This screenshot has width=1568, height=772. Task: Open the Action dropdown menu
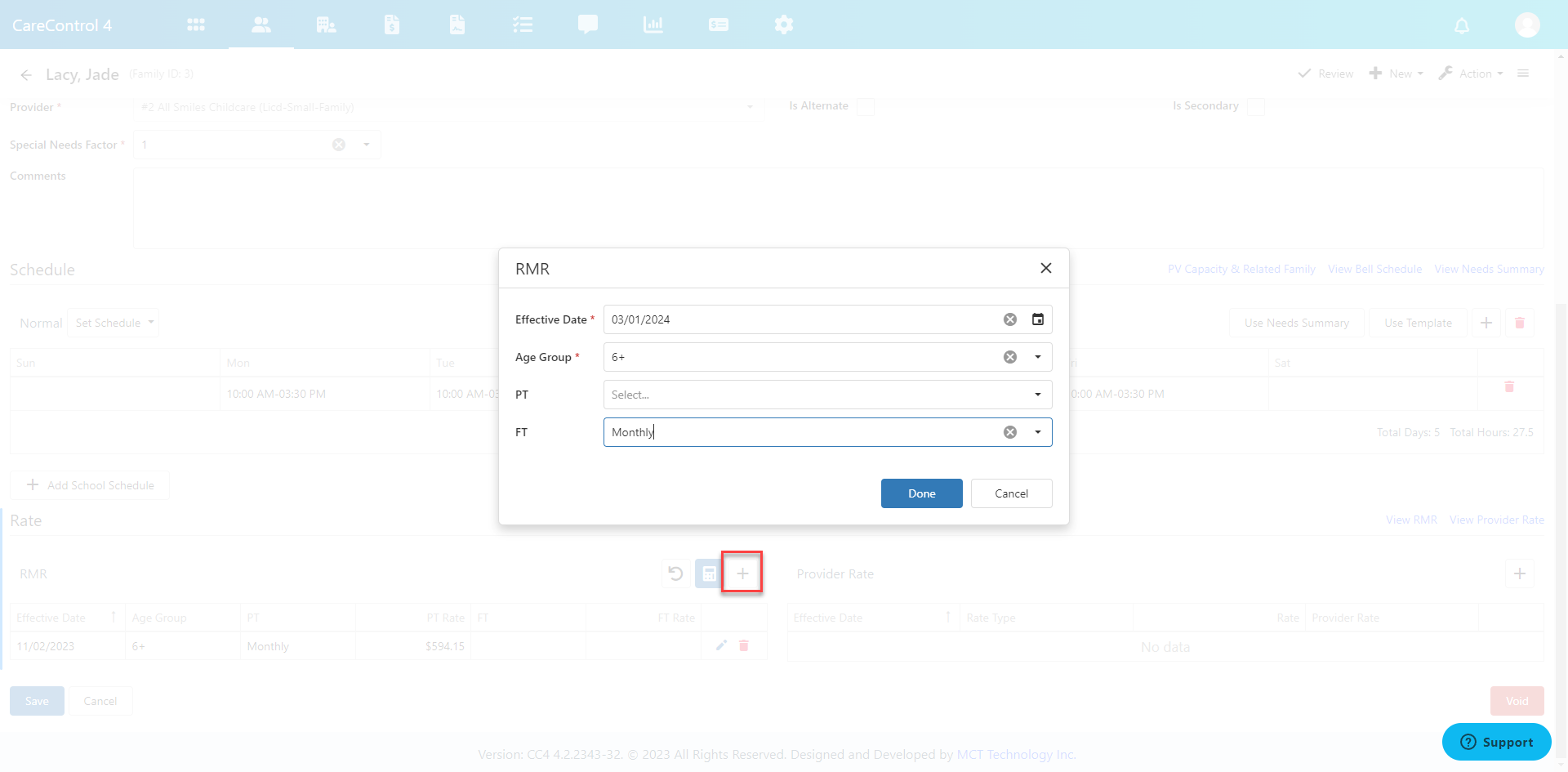(x=1471, y=74)
